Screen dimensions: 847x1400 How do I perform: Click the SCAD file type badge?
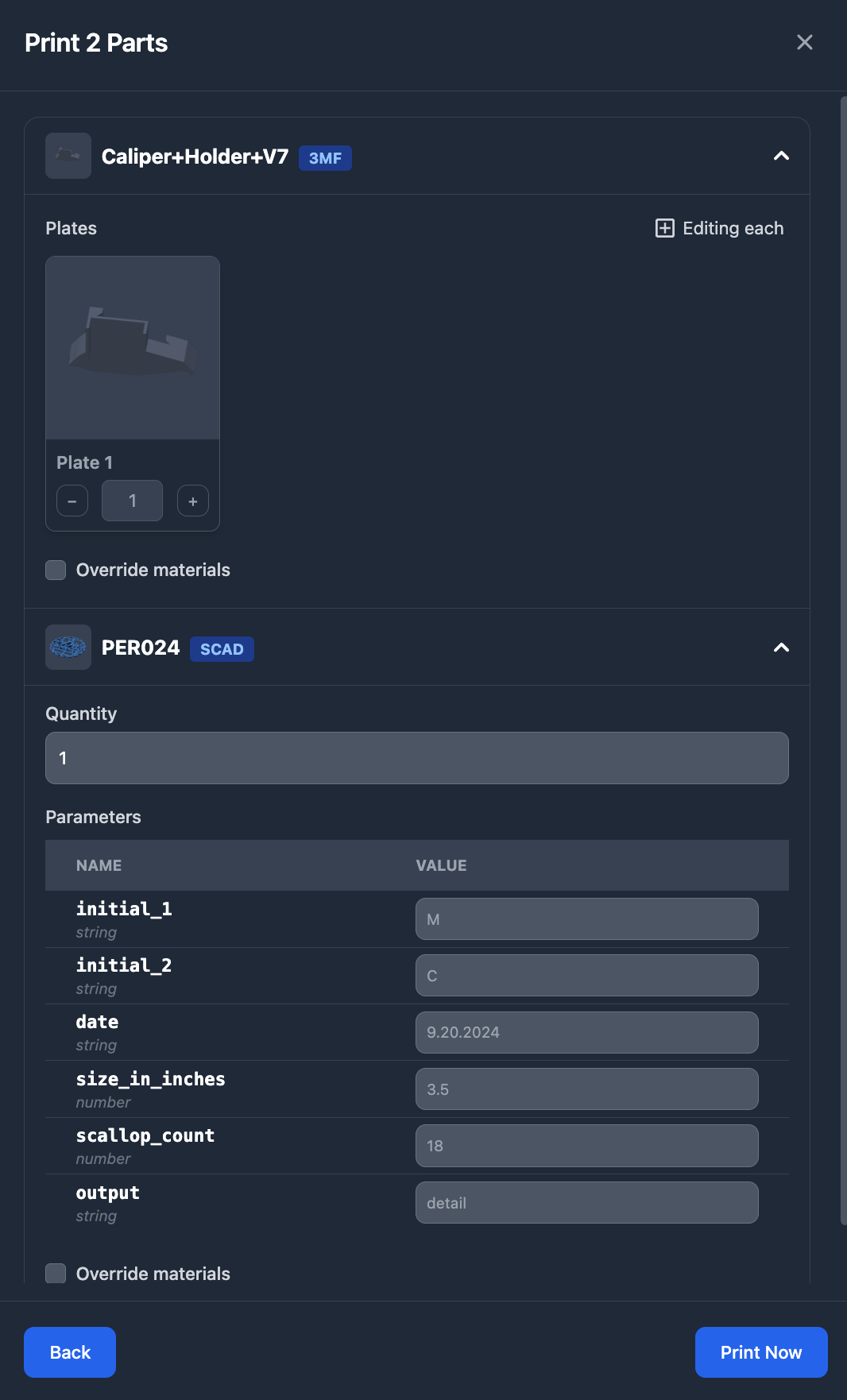(222, 649)
